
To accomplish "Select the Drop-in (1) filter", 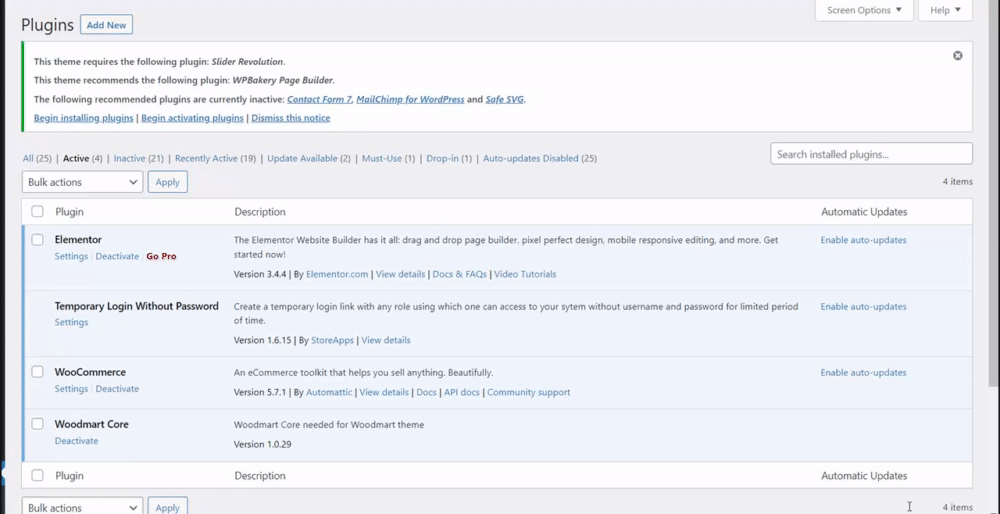I will pyautogui.click(x=449, y=158).
